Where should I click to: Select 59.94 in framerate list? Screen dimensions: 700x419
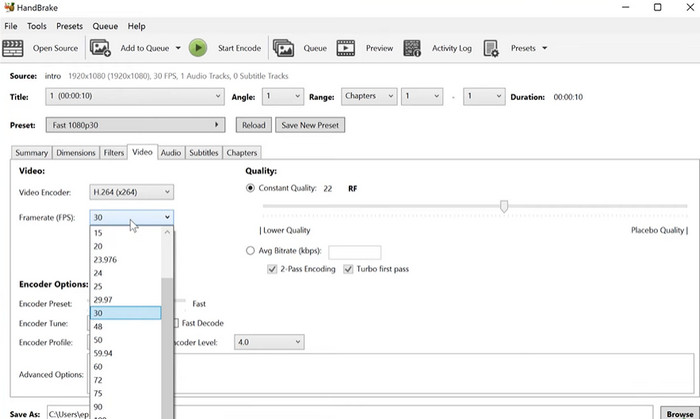tap(125, 353)
